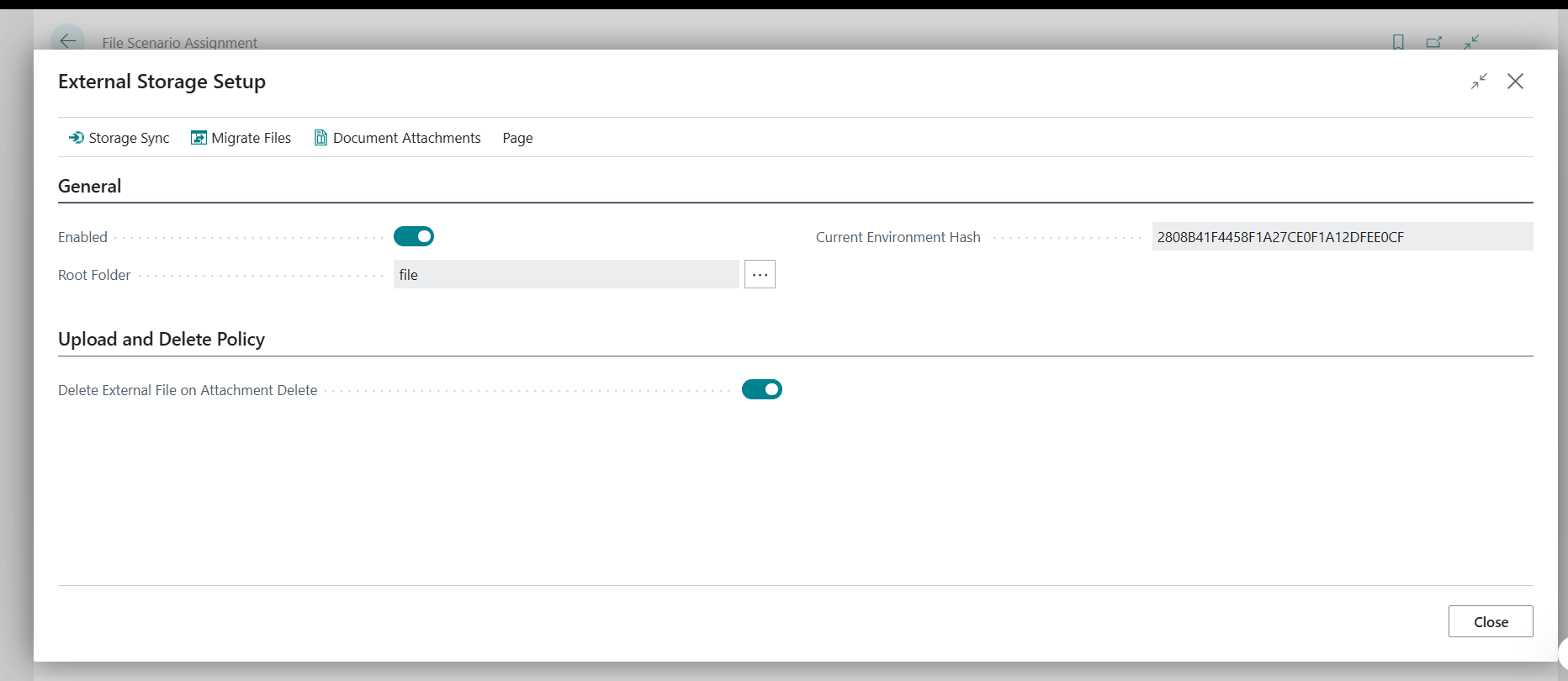Click the Document Attachments page icon
This screenshot has width=1568, height=681.
pos(320,138)
